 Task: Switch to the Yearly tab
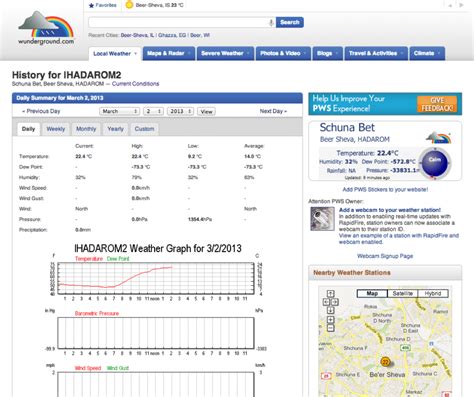115,129
